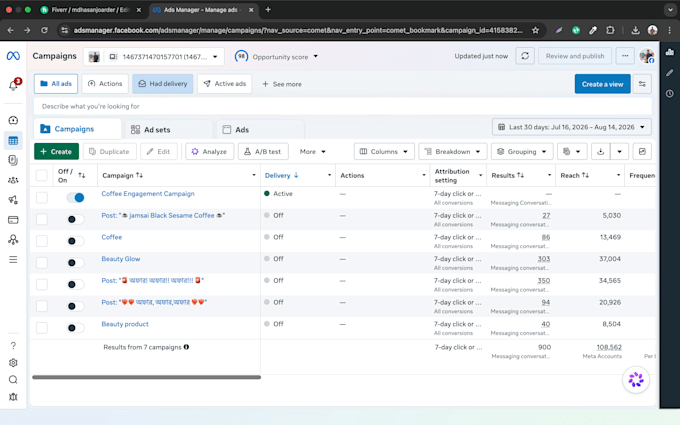Open the share chart icon in toolbar

pyautogui.click(x=642, y=151)
